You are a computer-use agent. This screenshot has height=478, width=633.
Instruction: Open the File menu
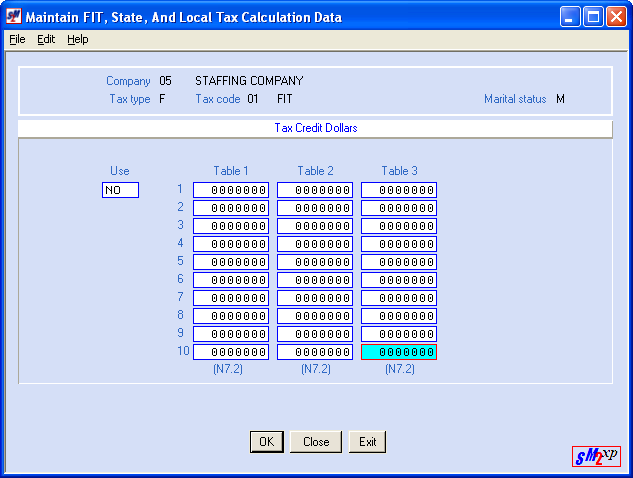(x=17, y=39)
